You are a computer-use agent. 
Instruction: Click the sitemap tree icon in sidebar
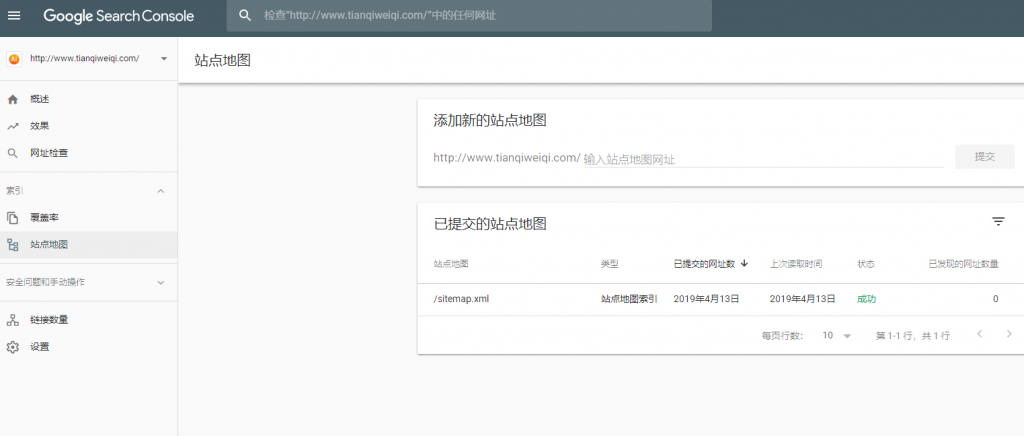point(12,245)
